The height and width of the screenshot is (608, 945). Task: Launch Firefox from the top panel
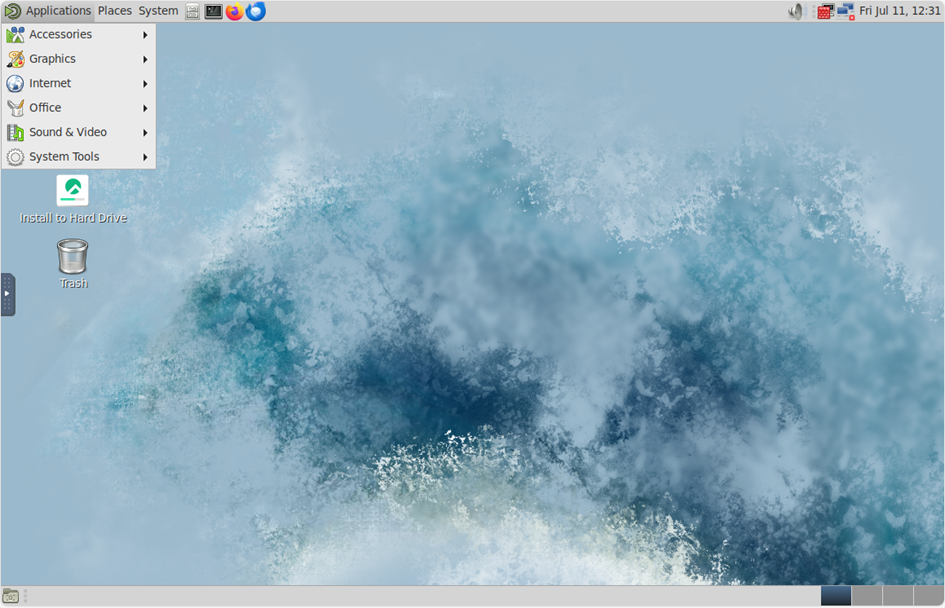(x=234, y=11)
